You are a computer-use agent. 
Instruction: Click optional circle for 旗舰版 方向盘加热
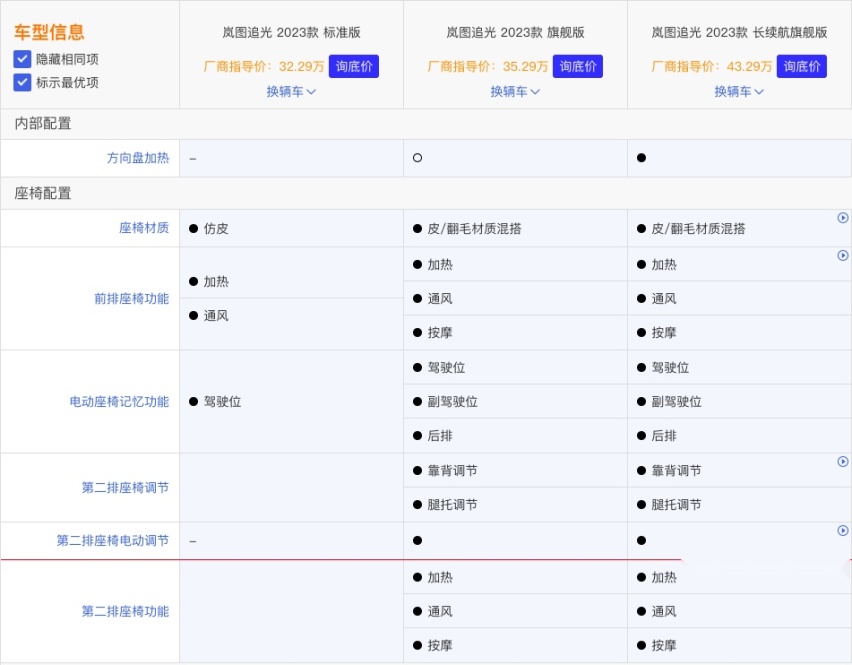pyautogui.click(x=417, y=158)
